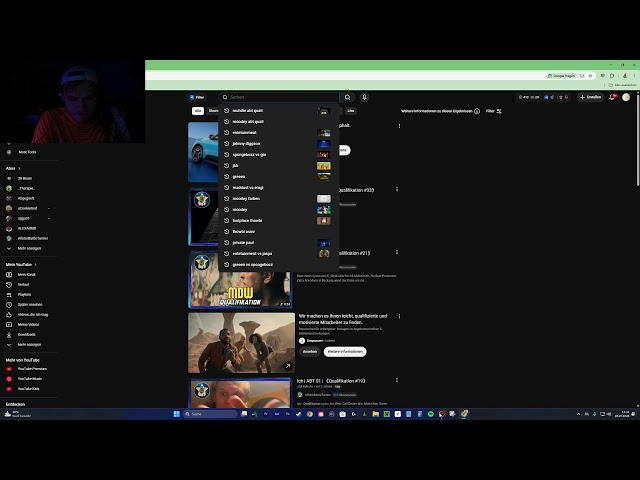Open Windows Start menu

(177, 414)
